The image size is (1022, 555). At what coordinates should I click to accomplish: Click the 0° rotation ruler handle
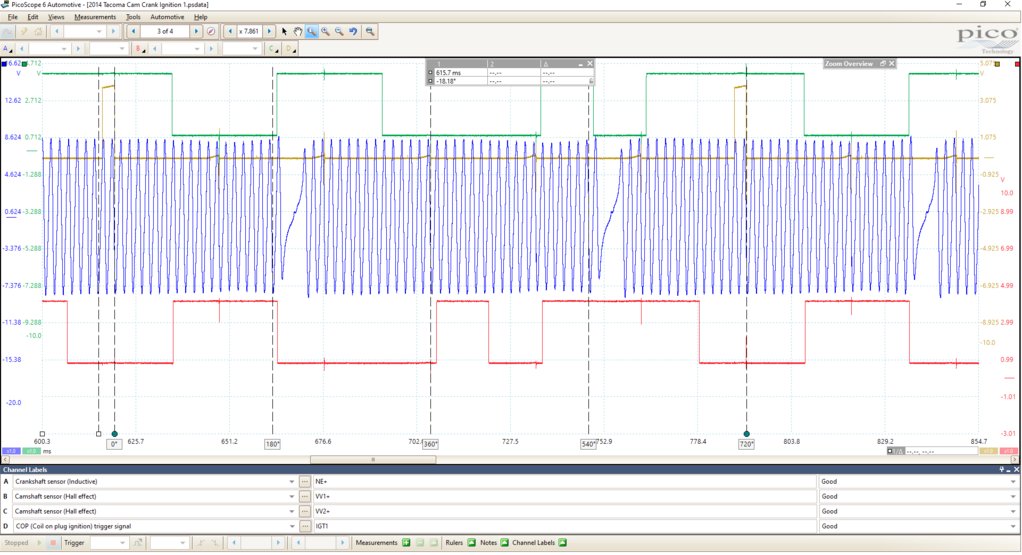coord(115,434)
